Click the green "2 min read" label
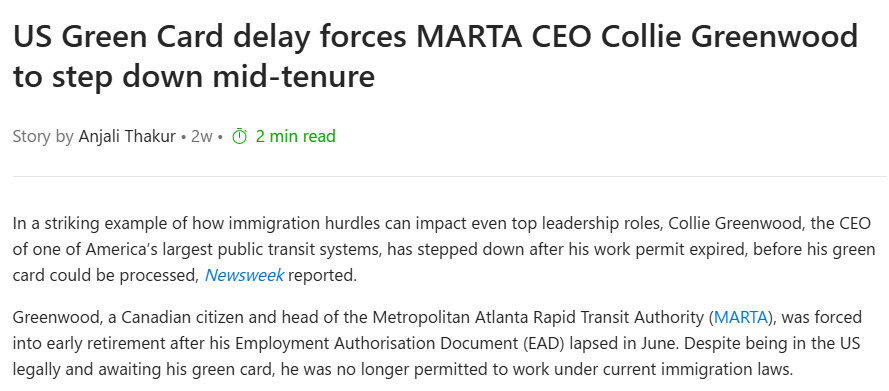This screenshot has height=391, width=889. pyautogui.click(x=295, y=137)
